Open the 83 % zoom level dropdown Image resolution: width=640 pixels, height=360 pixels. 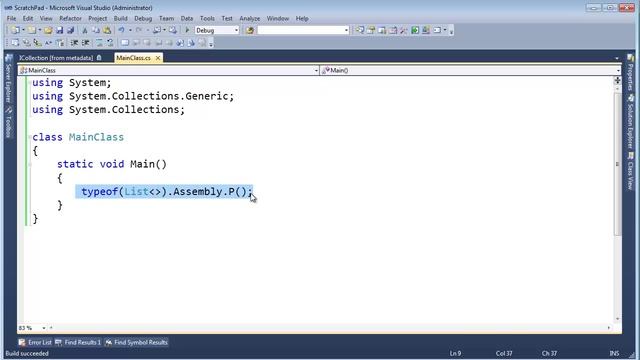44,328
